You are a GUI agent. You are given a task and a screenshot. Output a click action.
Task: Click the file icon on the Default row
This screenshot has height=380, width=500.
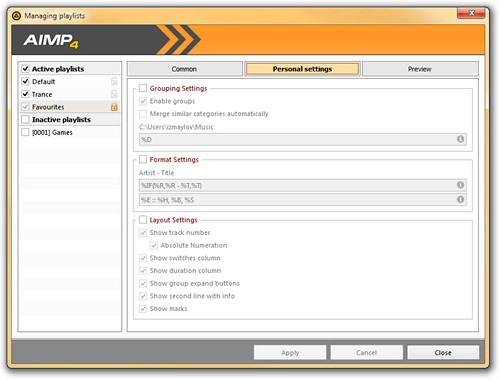(x=114, y=81)
